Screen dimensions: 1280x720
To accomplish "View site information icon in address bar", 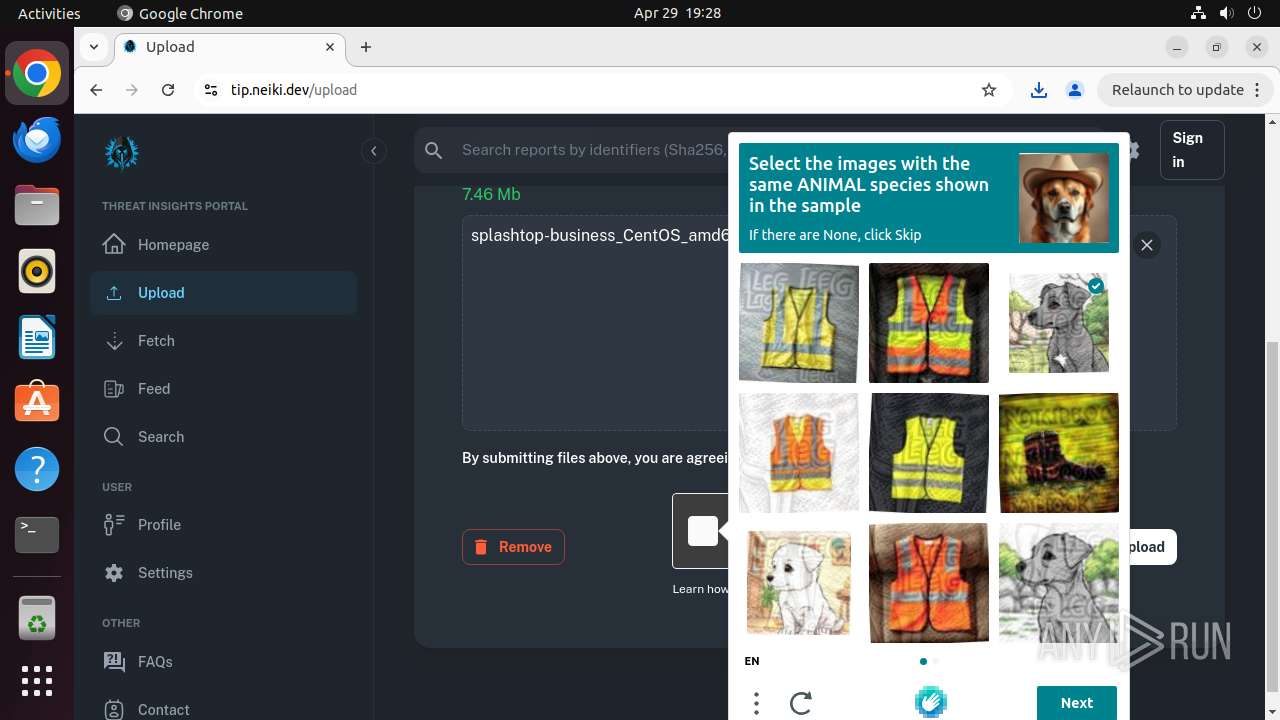I will click(x=210, y=90).
